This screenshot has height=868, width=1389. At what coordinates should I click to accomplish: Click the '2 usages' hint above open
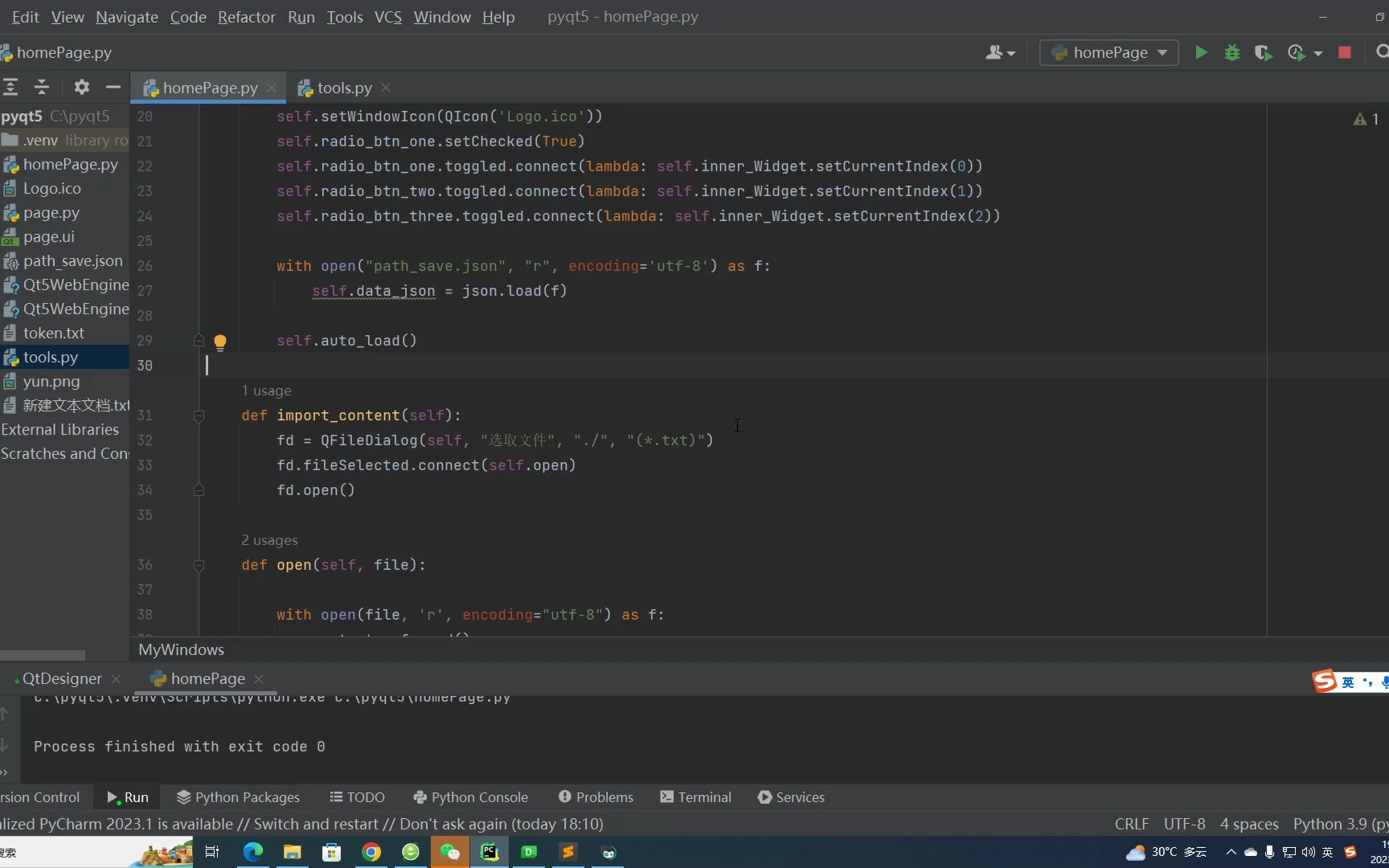tap(269, 540)
